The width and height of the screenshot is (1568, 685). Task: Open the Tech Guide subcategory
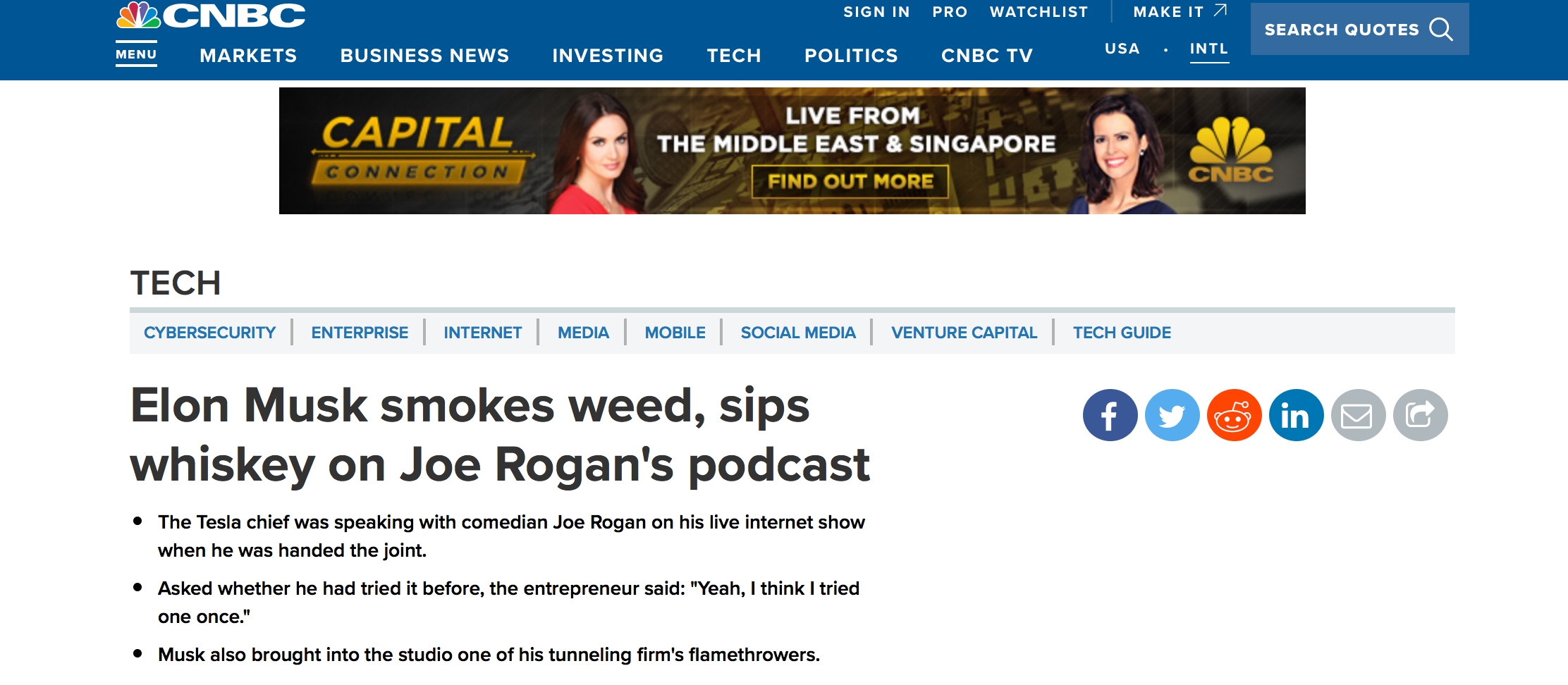pos(1122,333)
